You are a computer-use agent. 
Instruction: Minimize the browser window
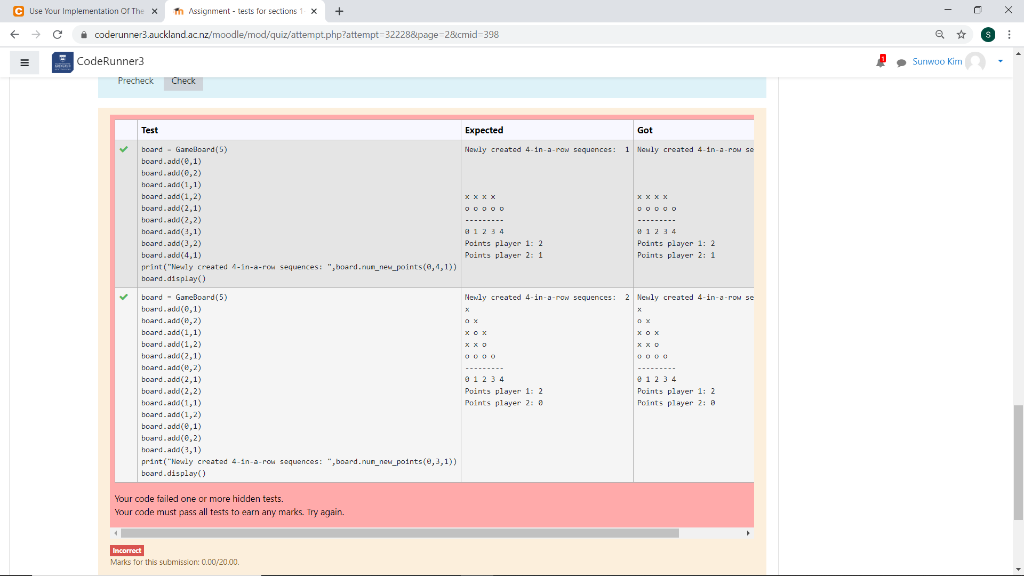click(x=948, y=10)
